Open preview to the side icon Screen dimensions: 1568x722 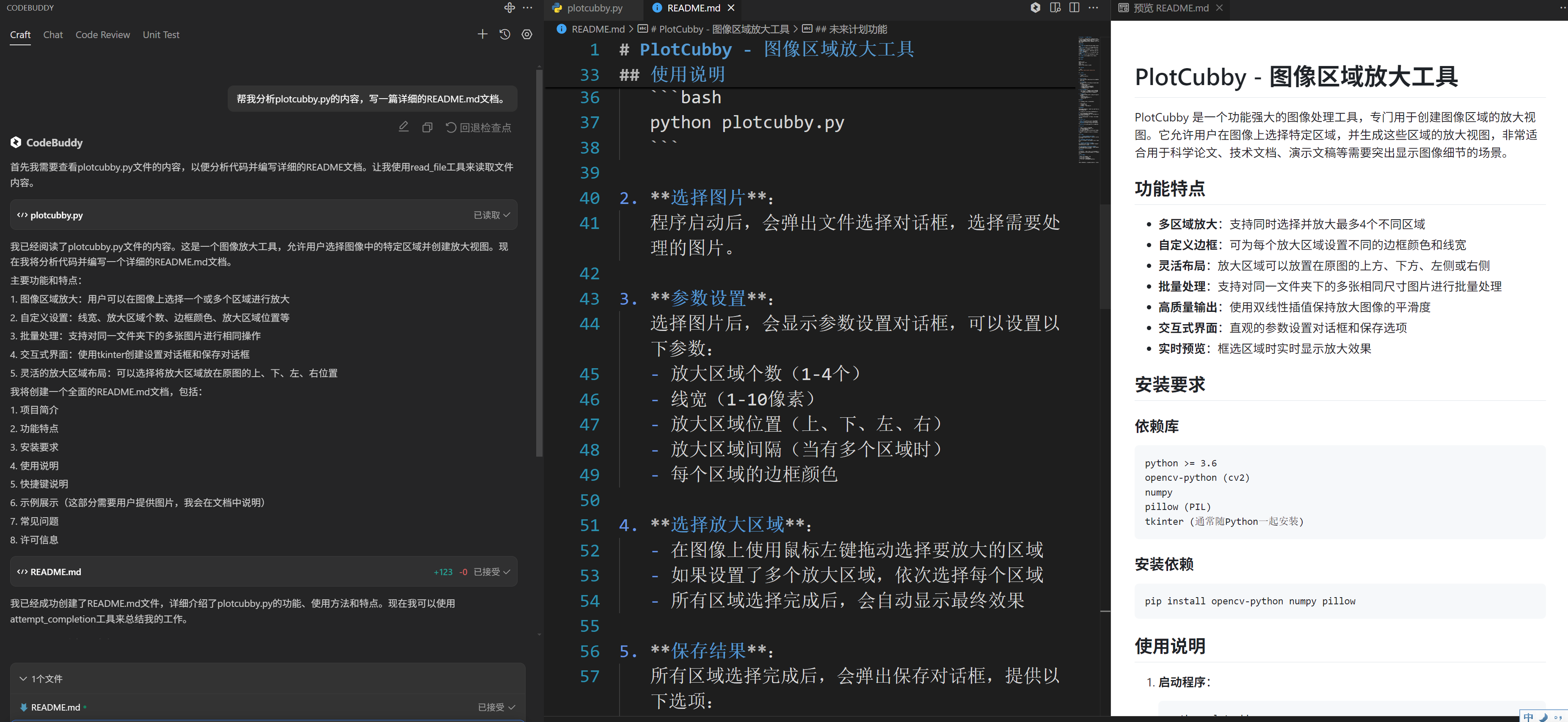1055,8
